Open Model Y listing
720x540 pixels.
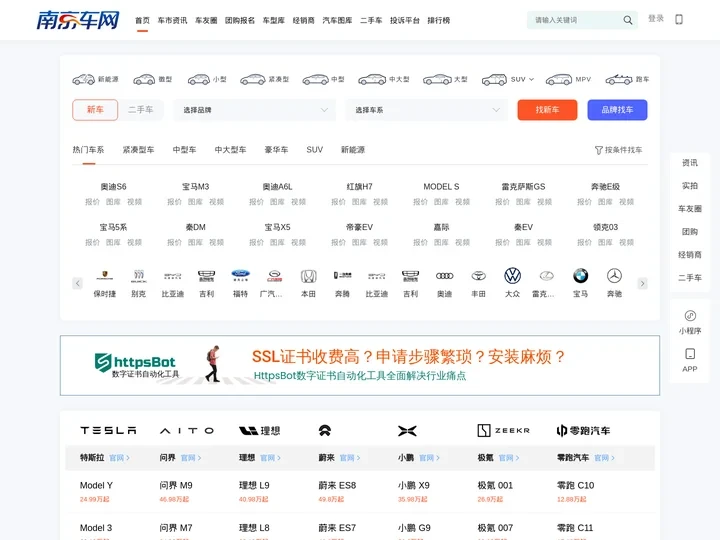[x=96, y=485]
